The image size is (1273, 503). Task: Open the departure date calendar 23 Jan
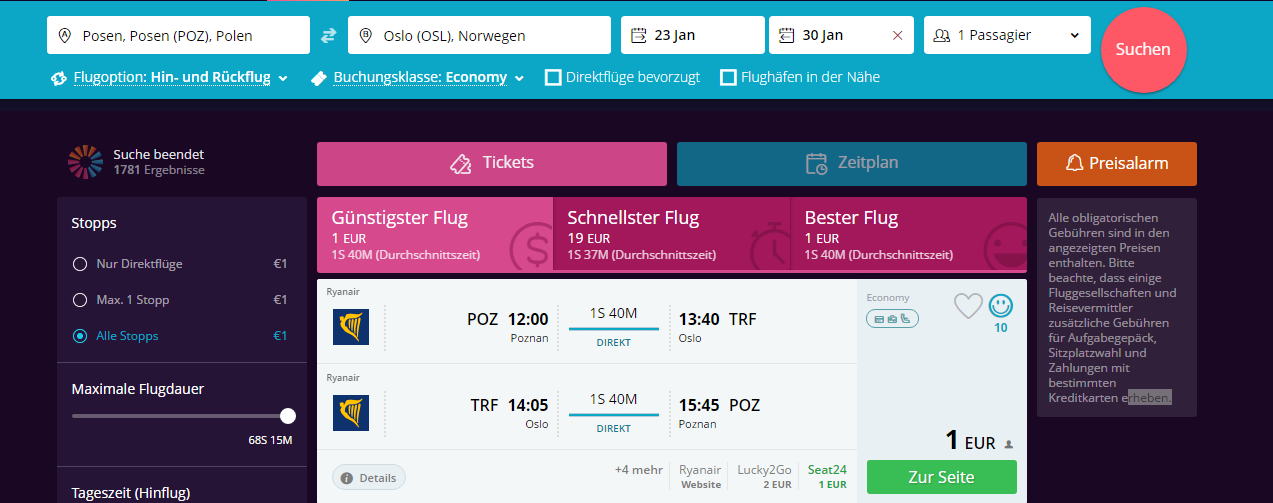(x=693, y=35)
